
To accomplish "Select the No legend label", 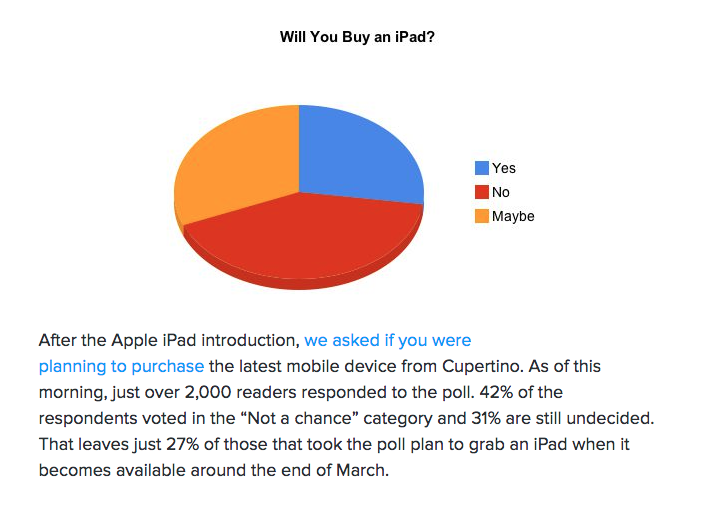I will (501, 192).
